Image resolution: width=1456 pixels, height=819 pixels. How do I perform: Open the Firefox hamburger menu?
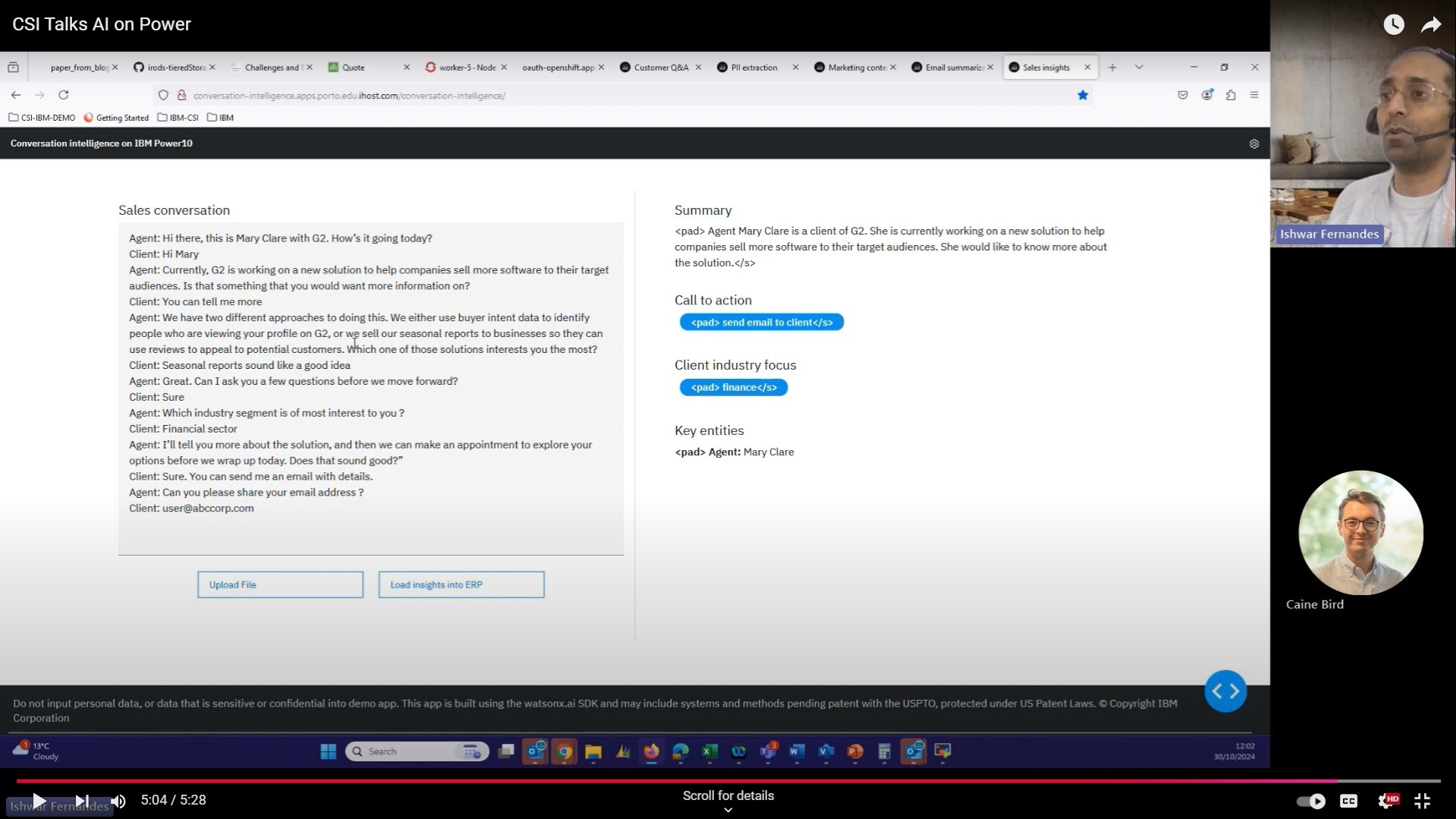coord(1254,95)
